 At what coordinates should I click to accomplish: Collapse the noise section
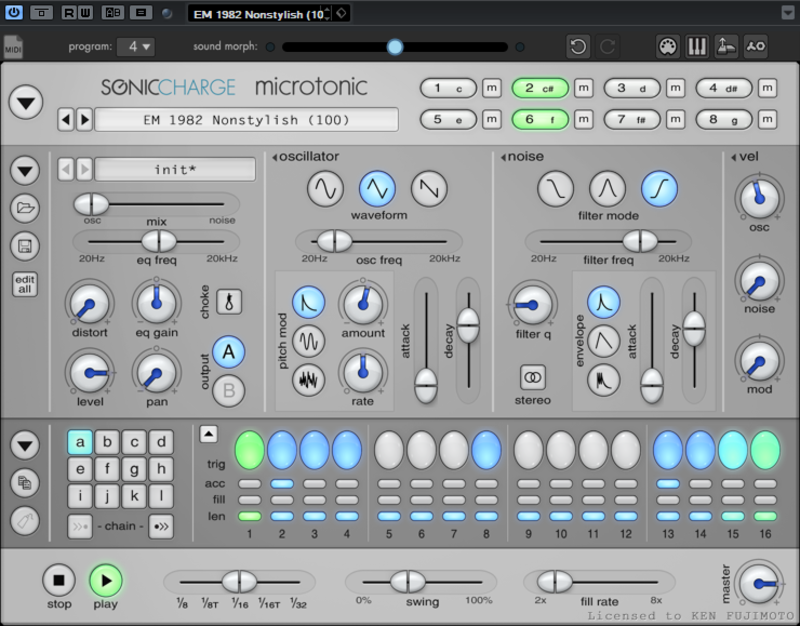coord(503,157)
